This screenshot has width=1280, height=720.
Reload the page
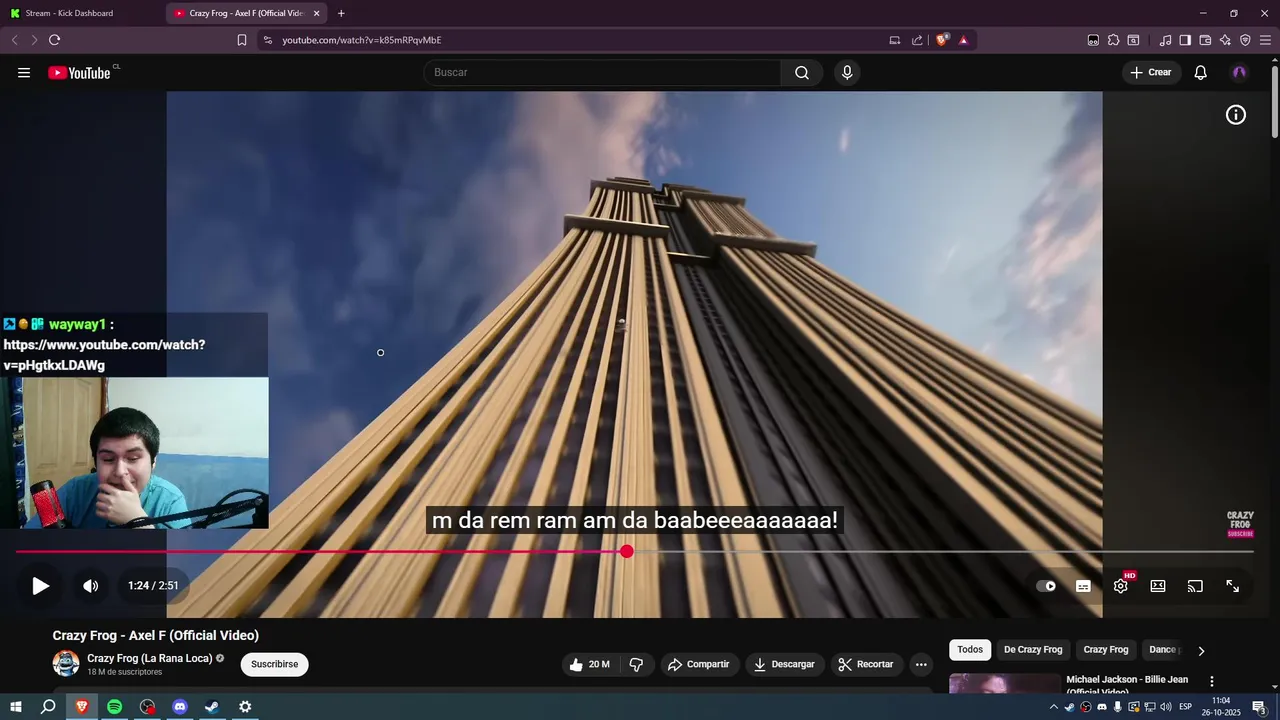coord(54,40)
